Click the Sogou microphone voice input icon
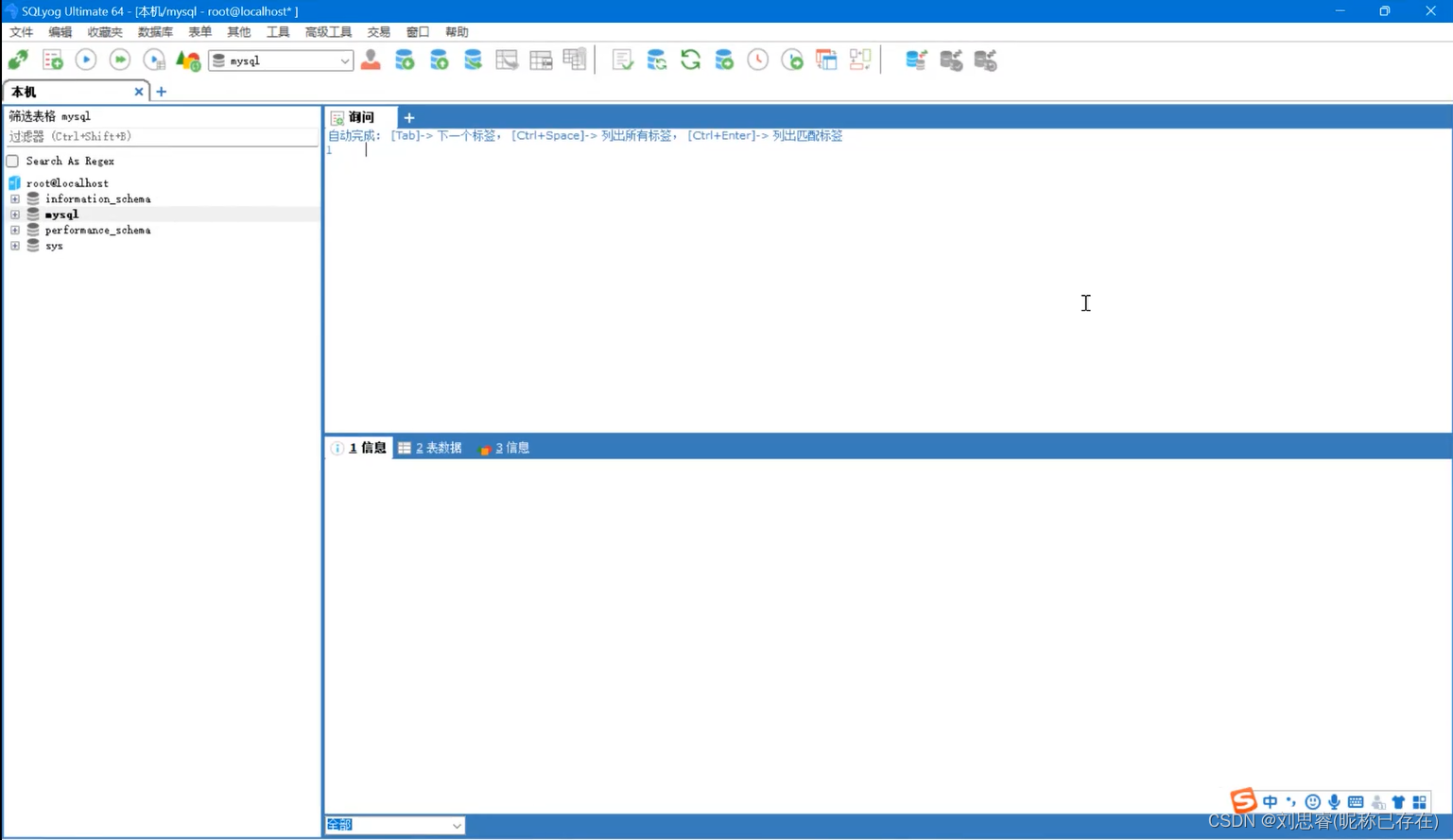The width and height of the screenshot is (1453, 840). 1334,802
